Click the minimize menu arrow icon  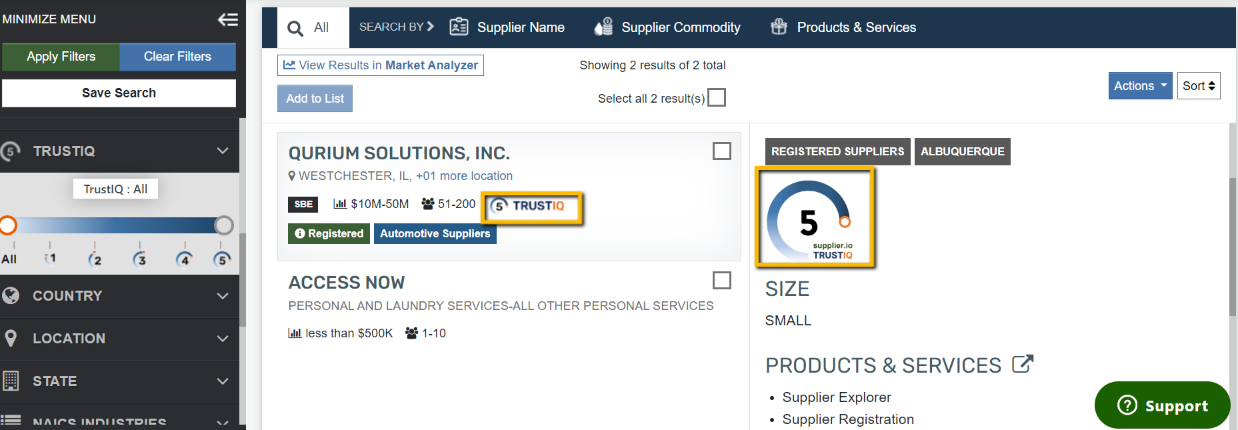tap(227, 19)
